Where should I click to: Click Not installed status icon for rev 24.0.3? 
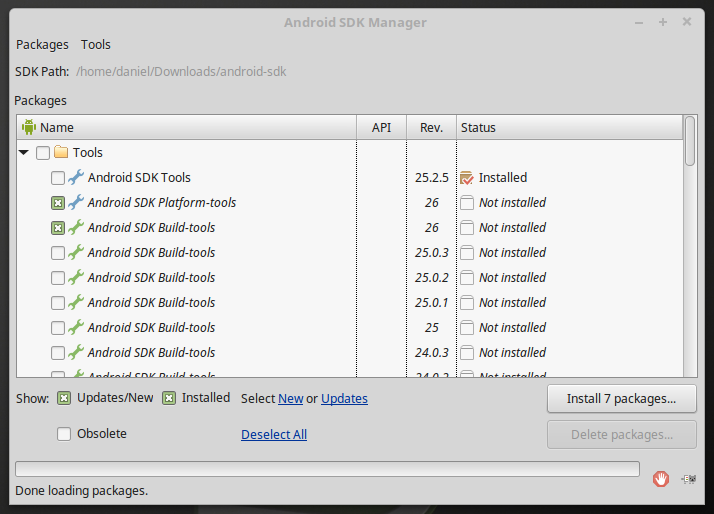(x=467, y=353)
